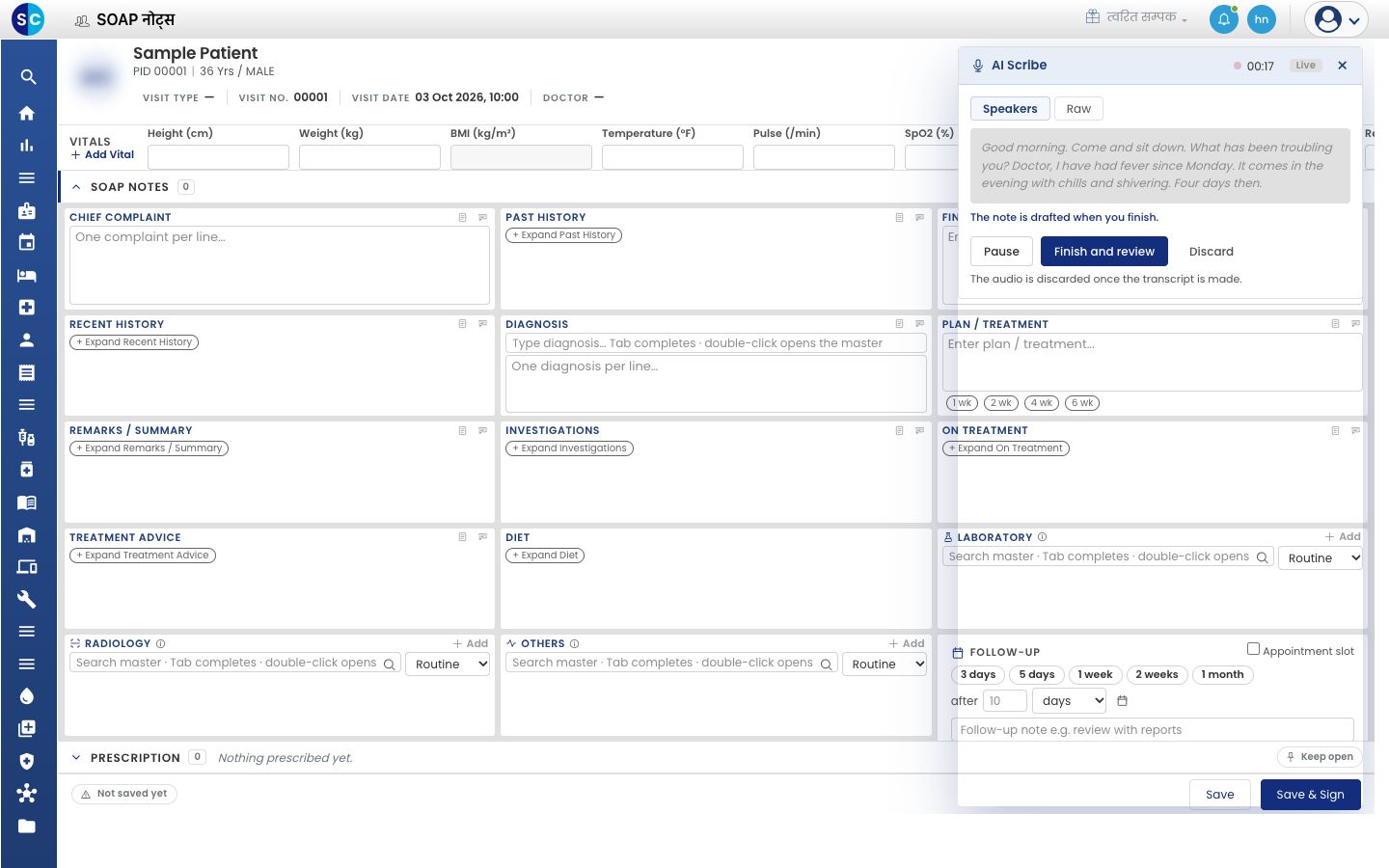Open the book icon in the sidebar
Screen dimensions: 1389x868
[27, 502]
